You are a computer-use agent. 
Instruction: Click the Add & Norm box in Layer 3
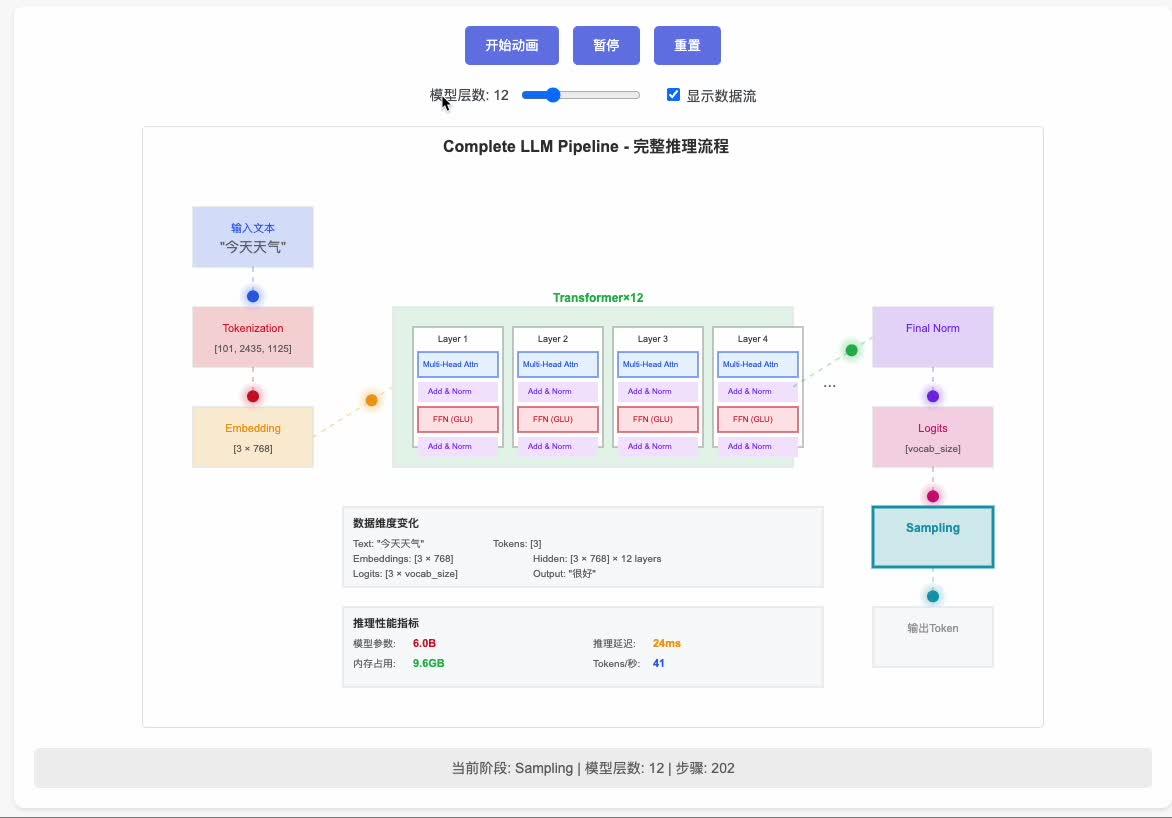[656, 390]
